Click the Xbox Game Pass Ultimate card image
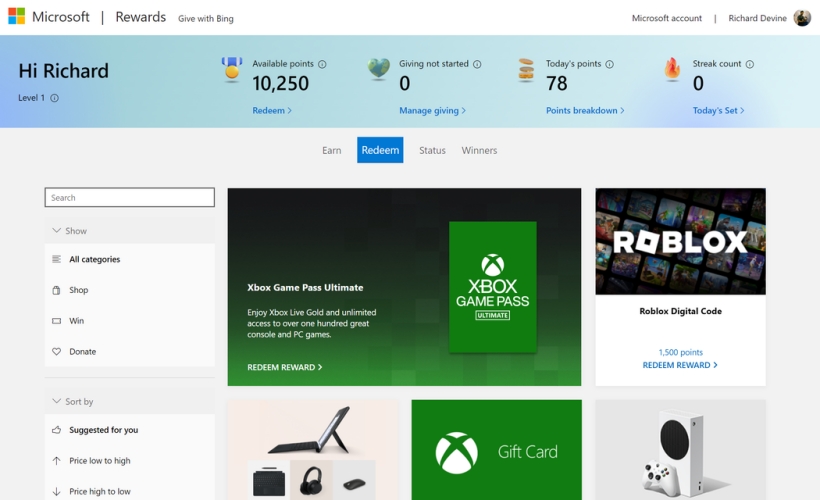 (x=493, y=287)
